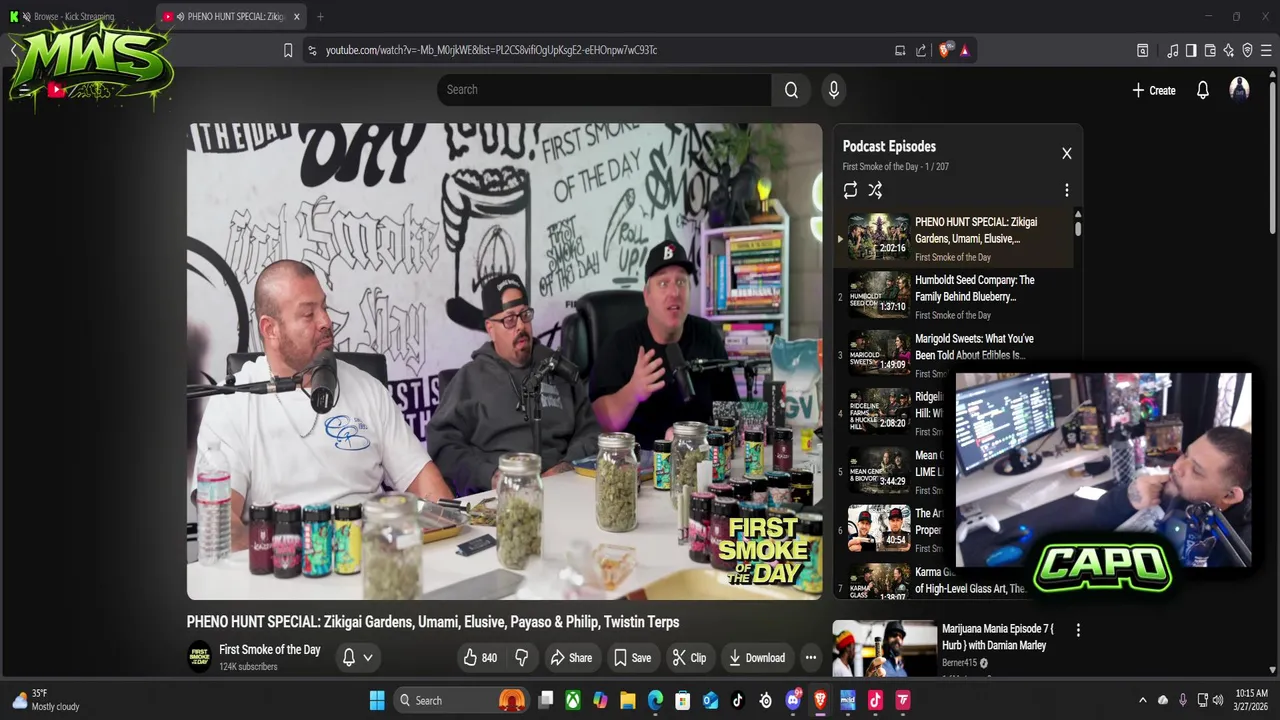Open the Karma Glass episode thumbnail
This screenshot has height=720, width=1280.
879,582
